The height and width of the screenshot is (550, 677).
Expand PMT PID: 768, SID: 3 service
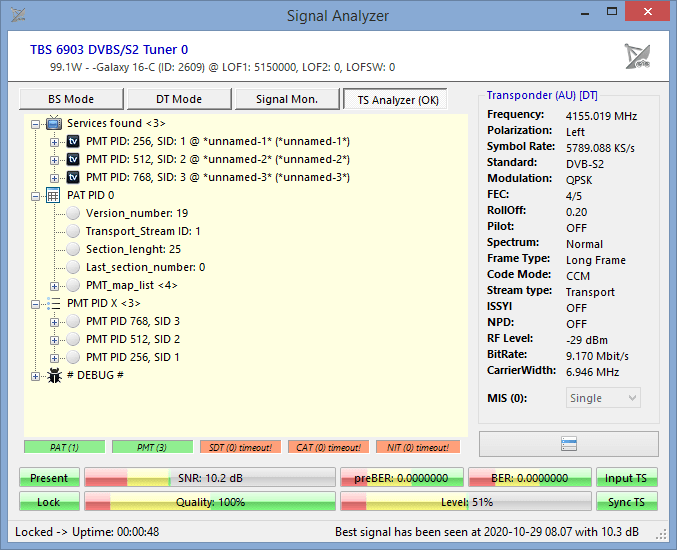[54, 178]
